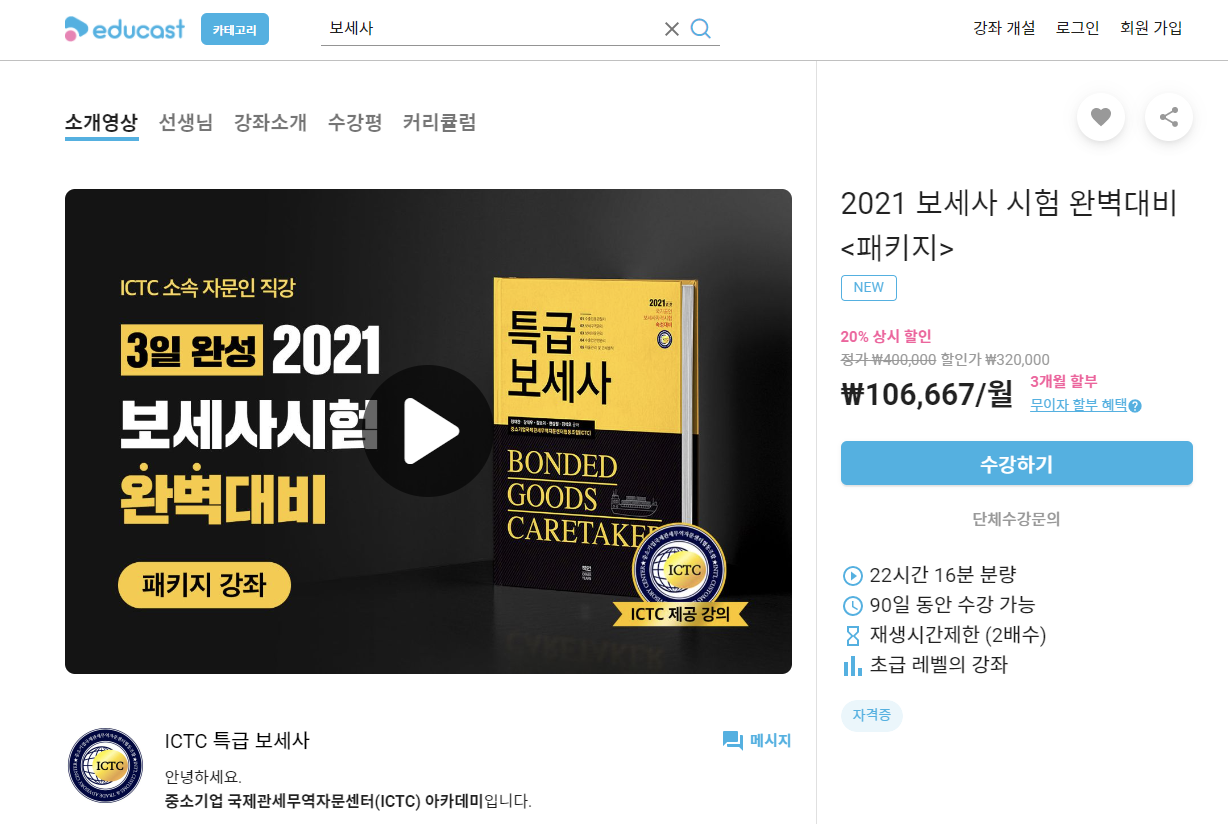Open the 수강평 tab
The height and width of the screenshot is (824, 1228).
355,123
